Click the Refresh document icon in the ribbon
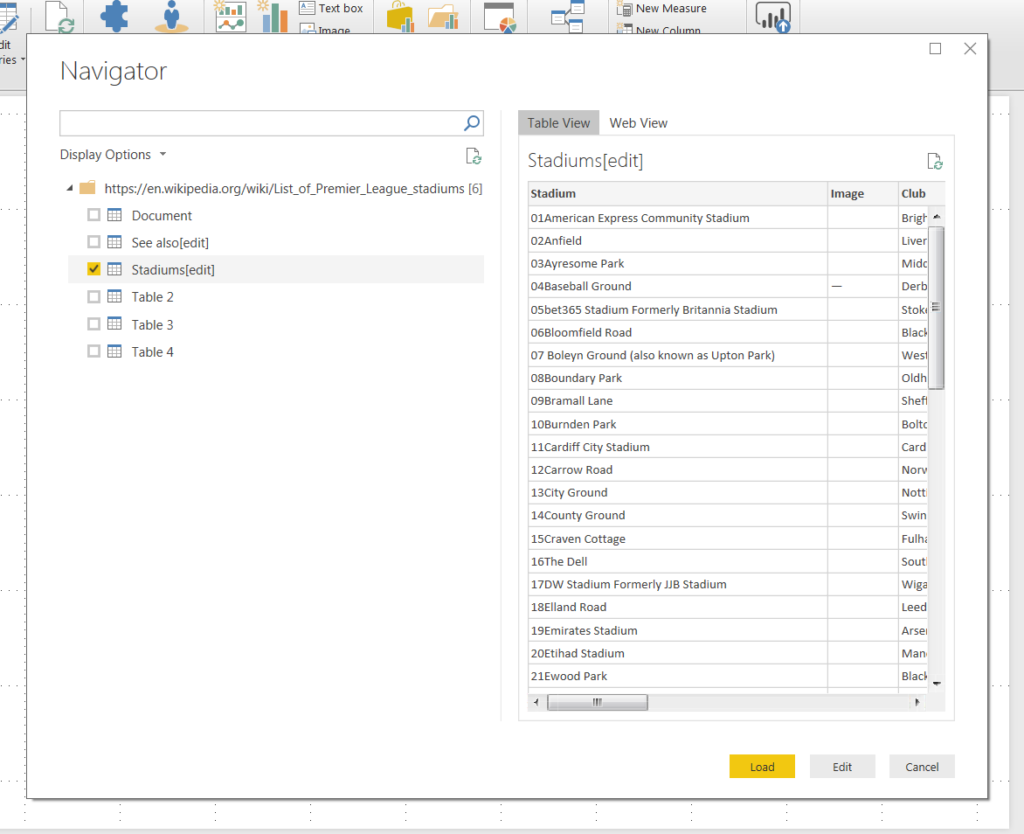Viewport: 1024px width, 834px height. point(59,16)
